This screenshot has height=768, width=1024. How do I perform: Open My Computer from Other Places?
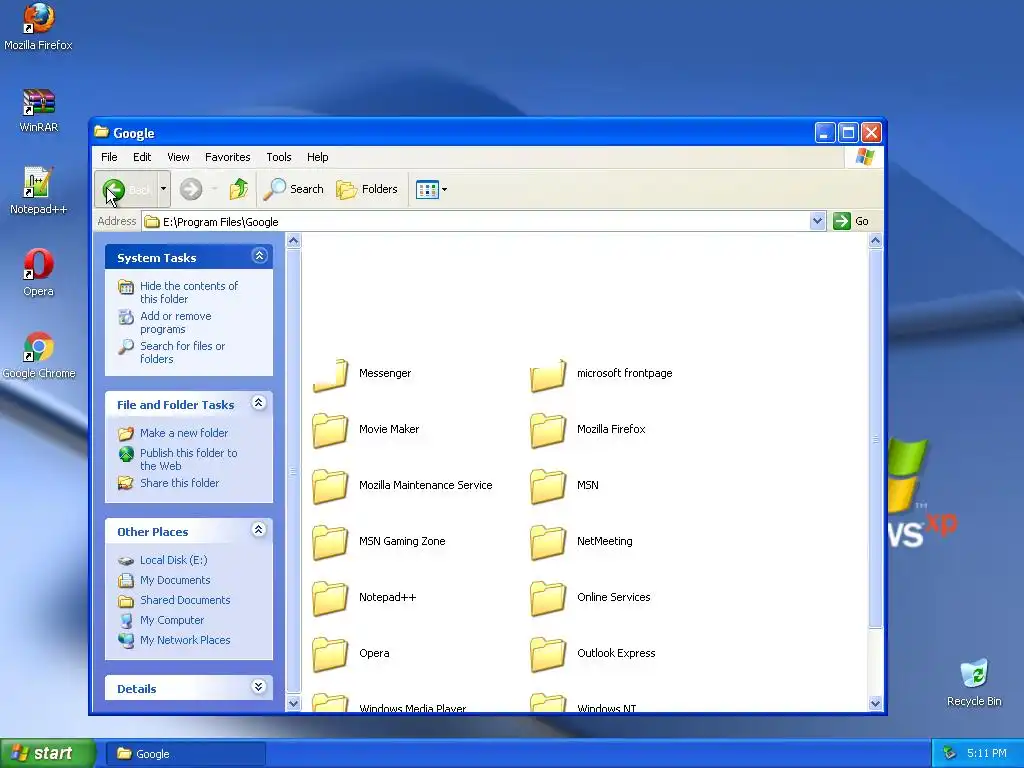click(172, 620)
